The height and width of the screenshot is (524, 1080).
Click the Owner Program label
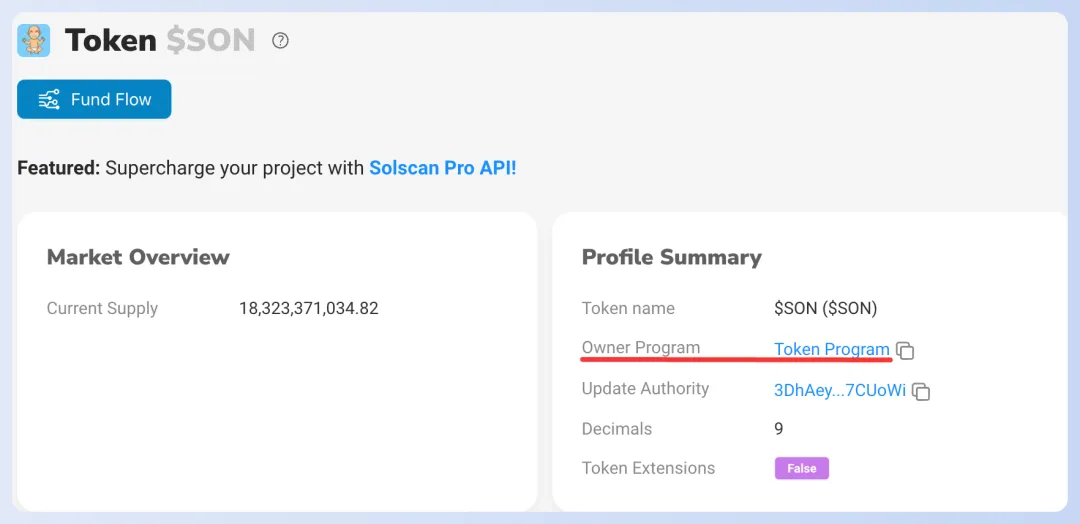point(641,348)
